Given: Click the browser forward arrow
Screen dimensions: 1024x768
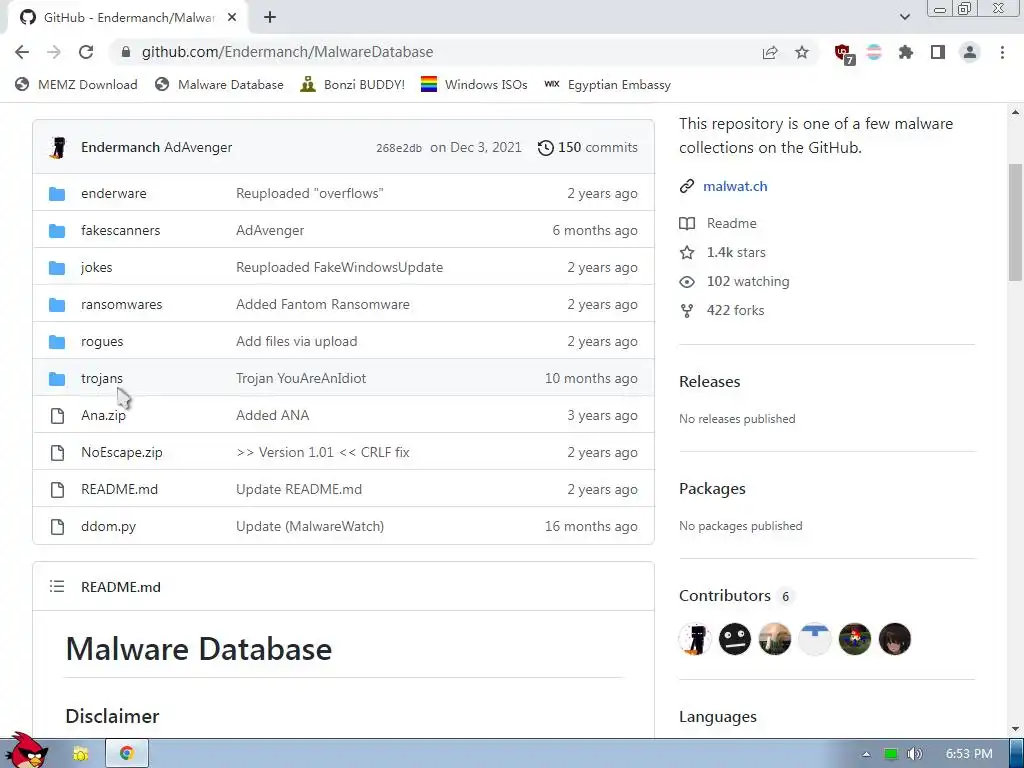Looking at the screenshot, I should 54,52.
